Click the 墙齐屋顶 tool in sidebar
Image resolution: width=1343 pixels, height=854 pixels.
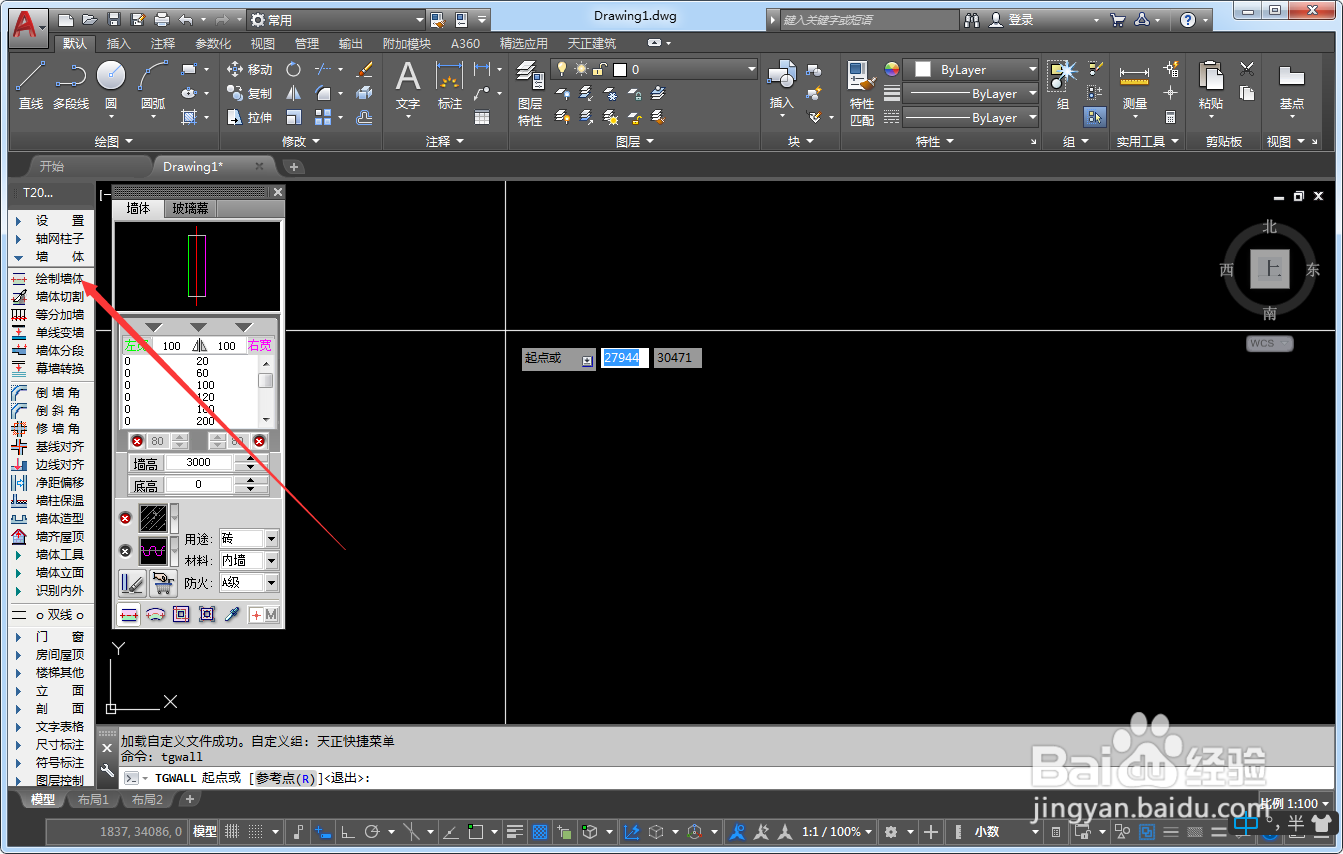tap(50, 536)
